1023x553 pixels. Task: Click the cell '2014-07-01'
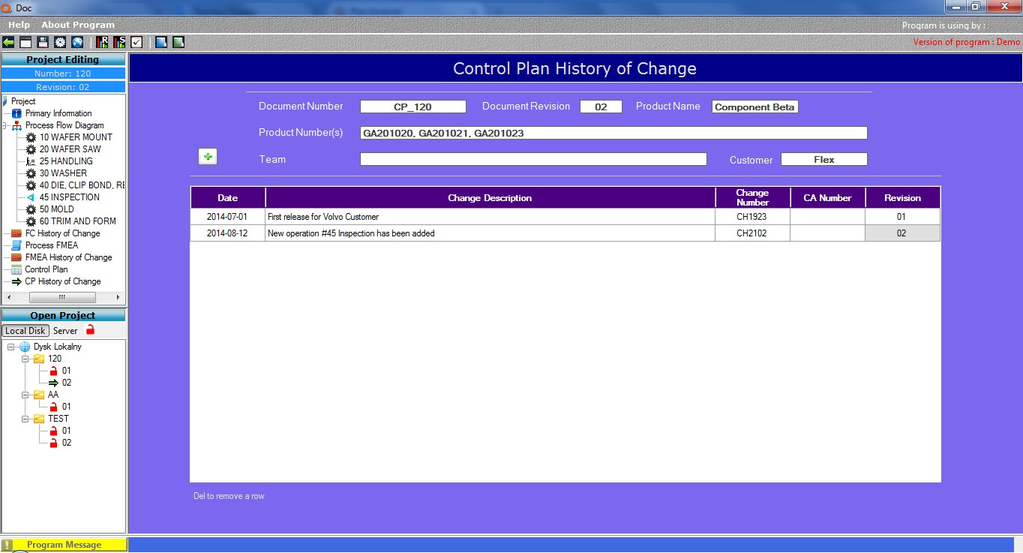click(x=228, y=217)
